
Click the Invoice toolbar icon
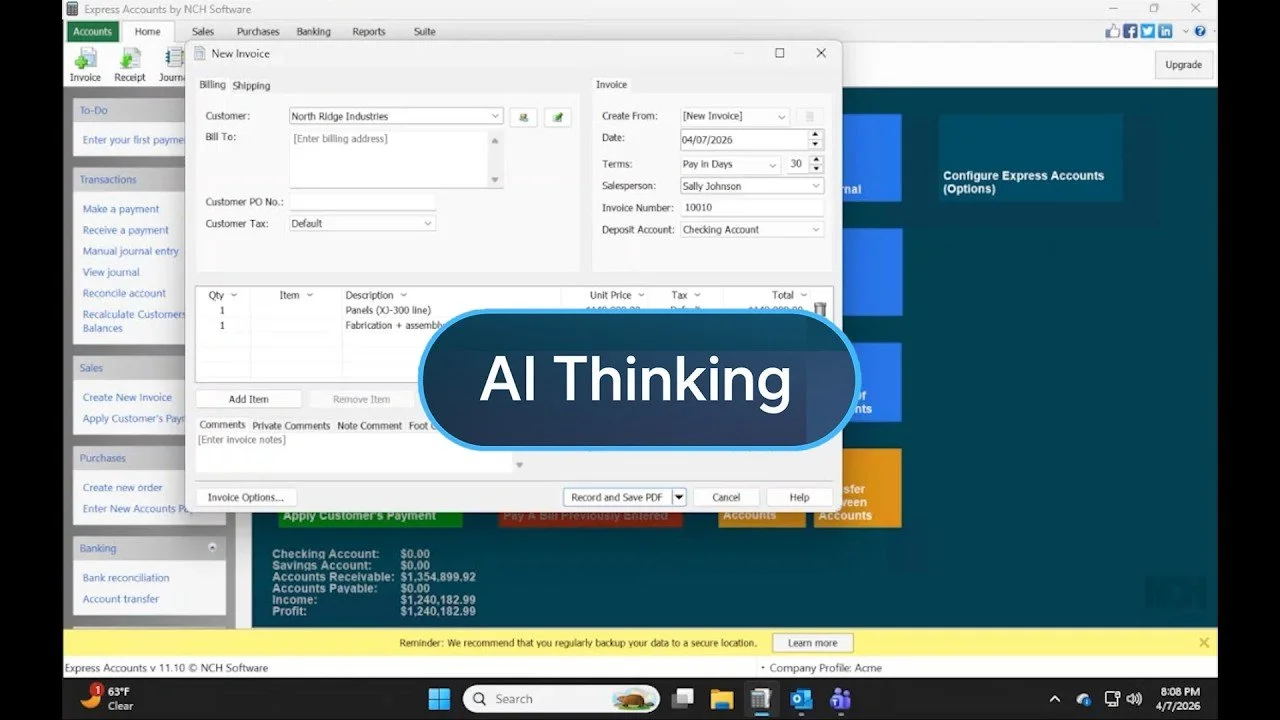(85, 65)
